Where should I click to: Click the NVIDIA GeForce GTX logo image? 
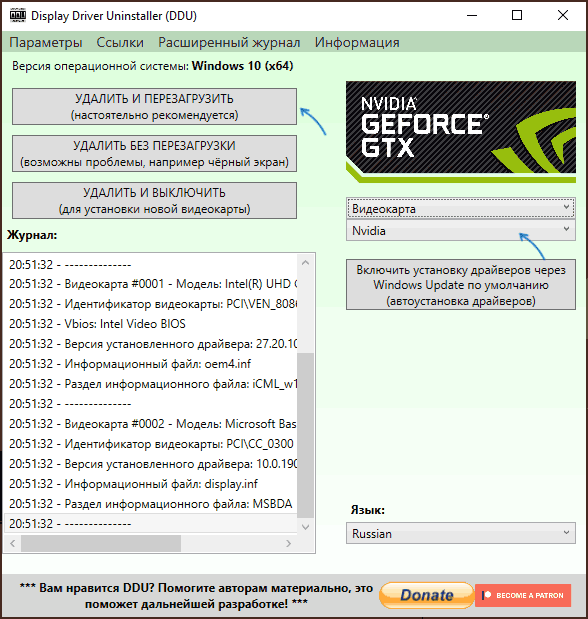click(x=461, y=132)
